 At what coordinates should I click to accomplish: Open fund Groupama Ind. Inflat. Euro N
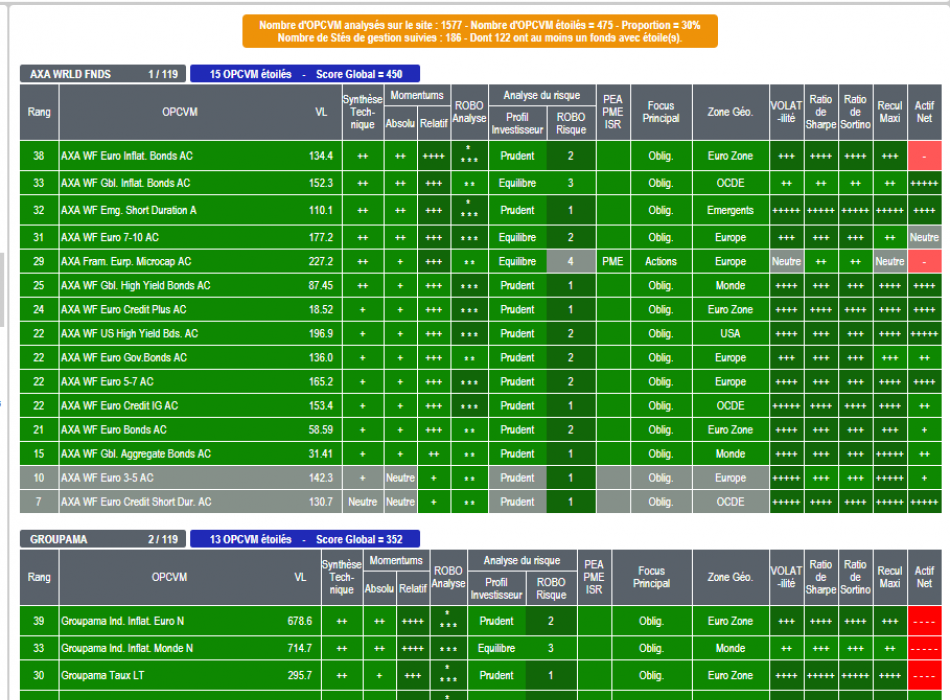(x=123, y=621)
